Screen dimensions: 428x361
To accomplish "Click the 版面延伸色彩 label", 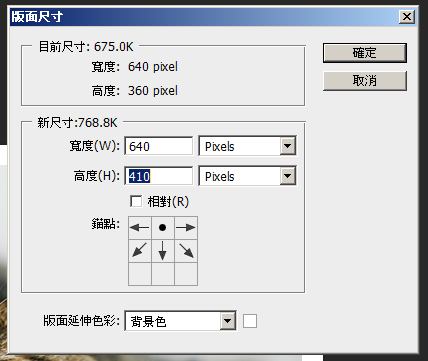I will tap(81, 321).
